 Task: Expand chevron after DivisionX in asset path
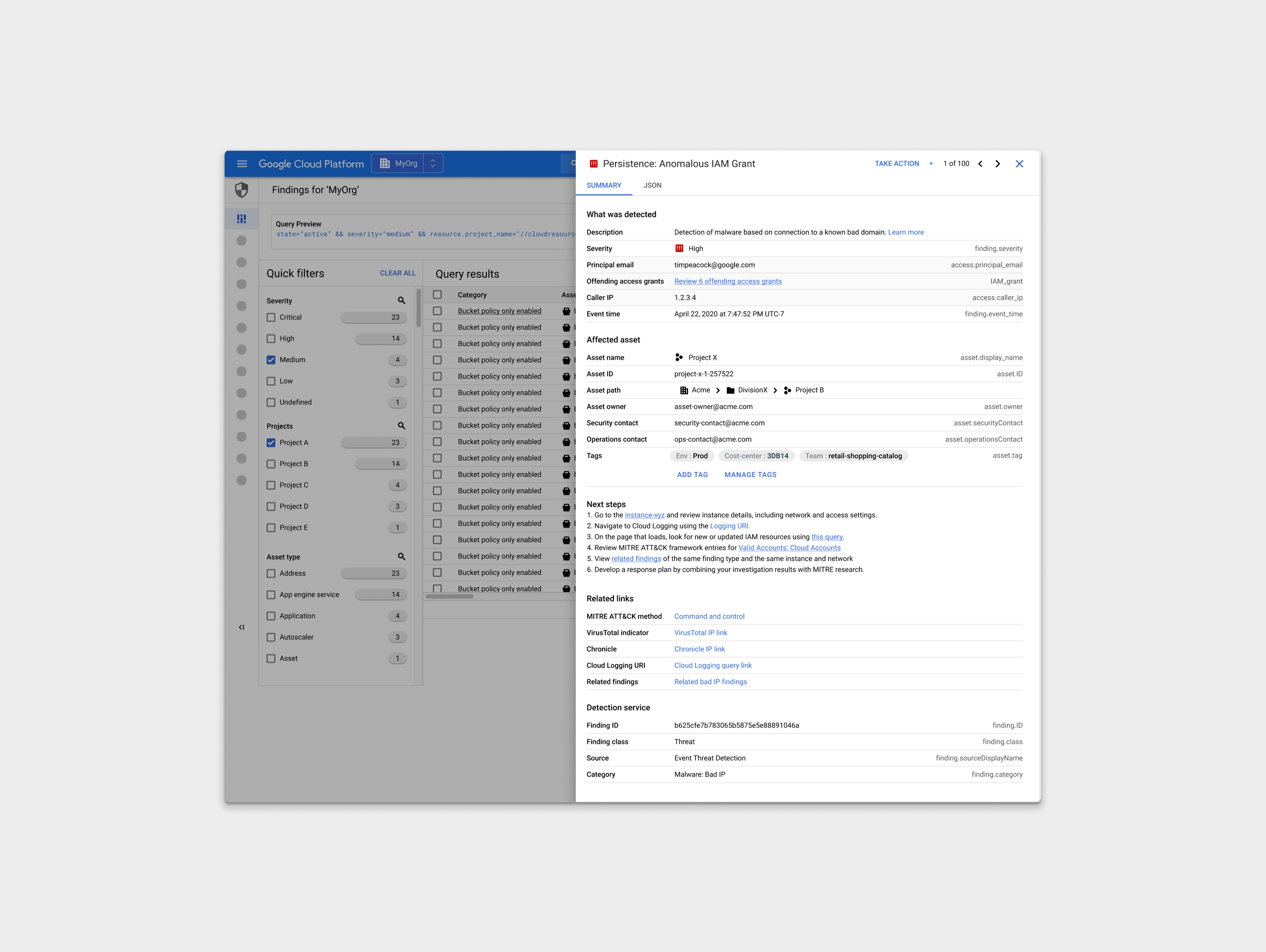[x=775, y=390]
